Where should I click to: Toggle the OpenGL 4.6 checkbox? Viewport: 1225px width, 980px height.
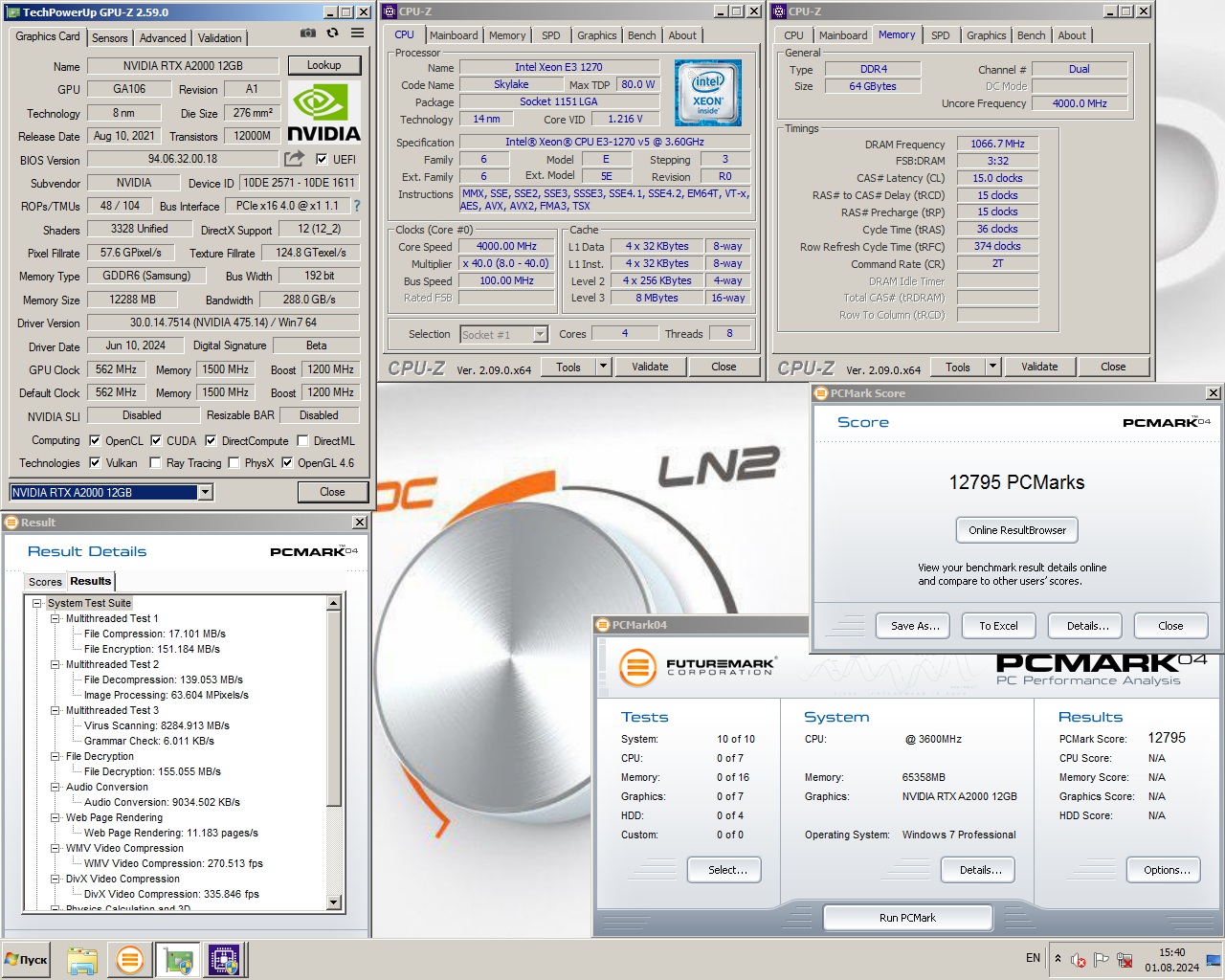click(287, 463)
